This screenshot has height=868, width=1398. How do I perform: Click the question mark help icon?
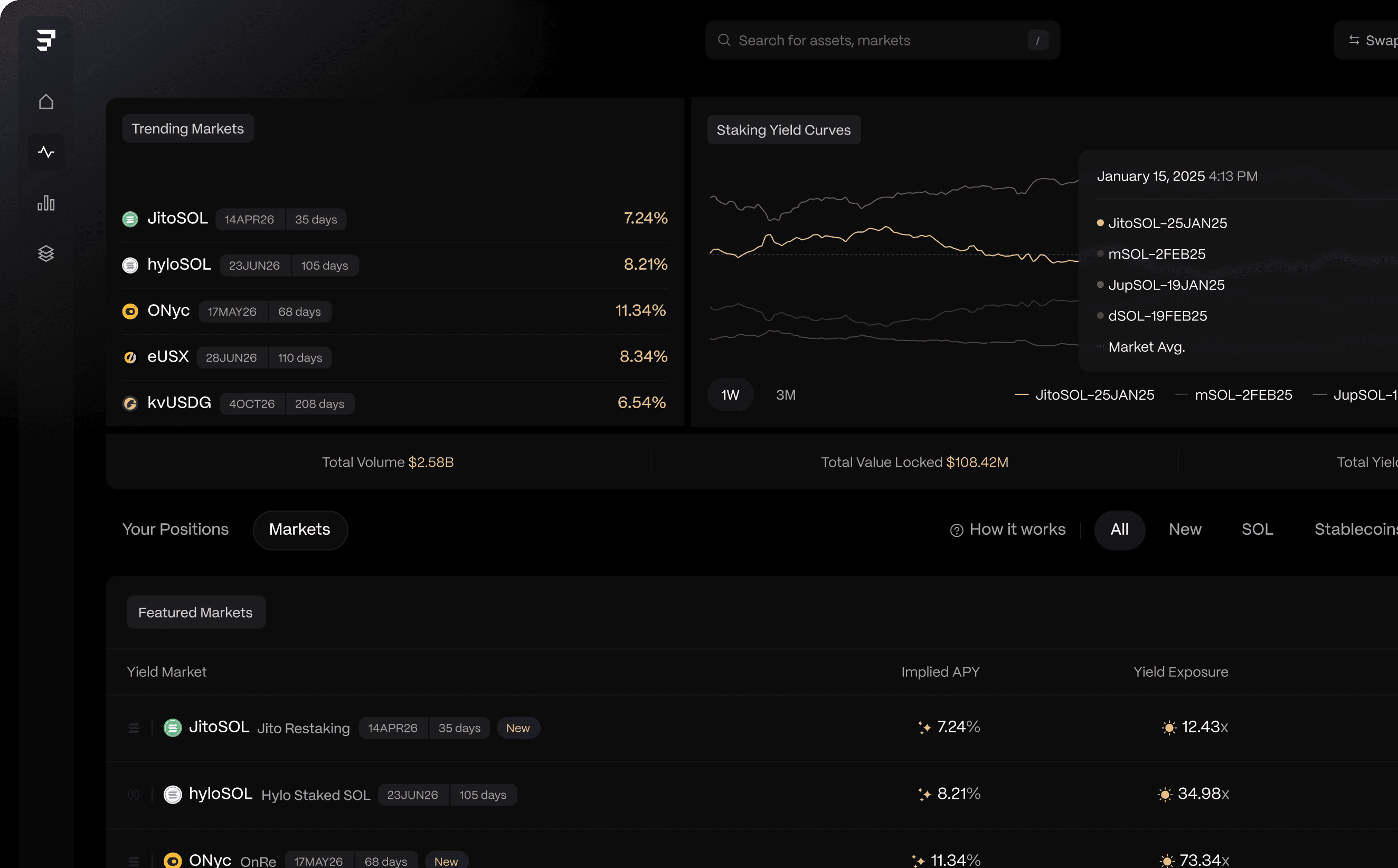click(x=956, y=531)
